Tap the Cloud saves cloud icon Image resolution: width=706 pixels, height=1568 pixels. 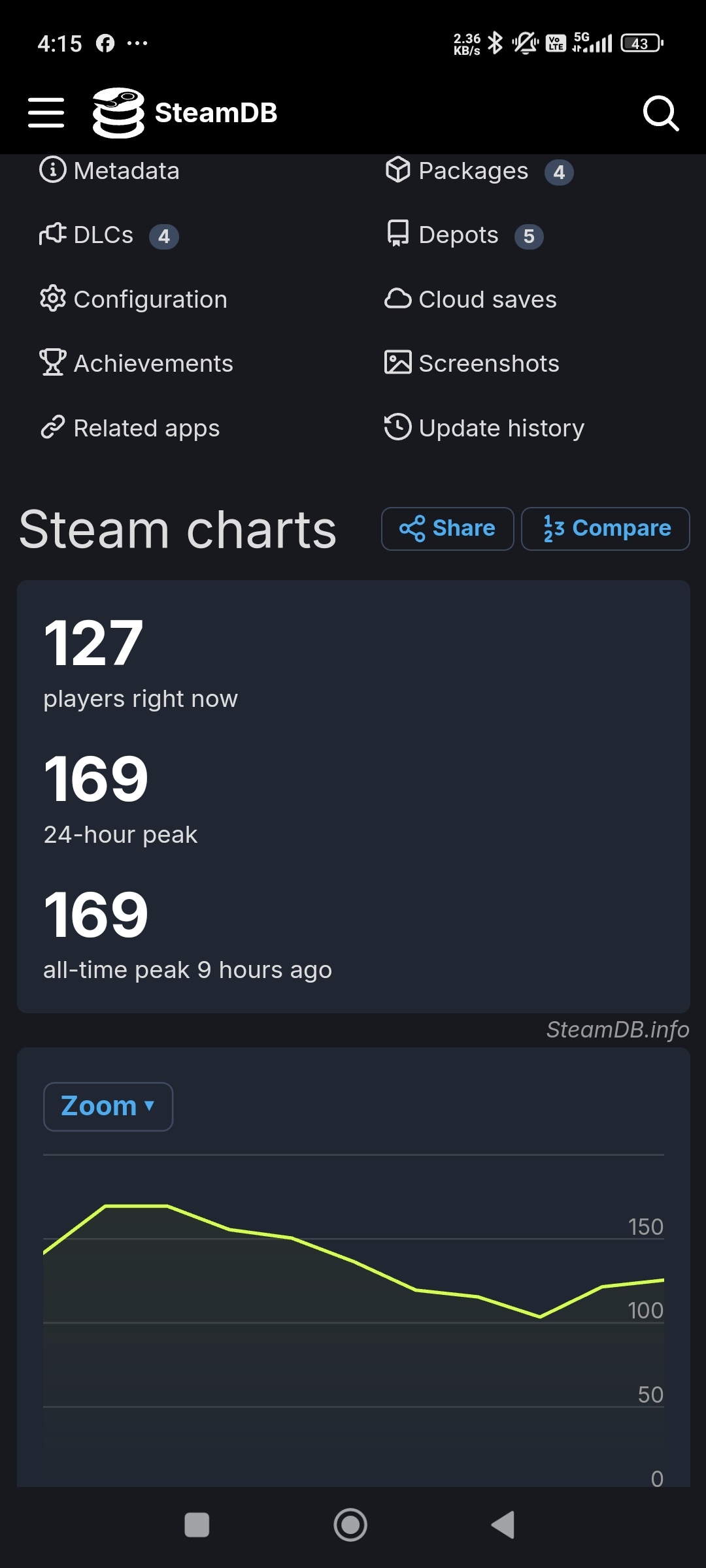(x=397, y=299)
